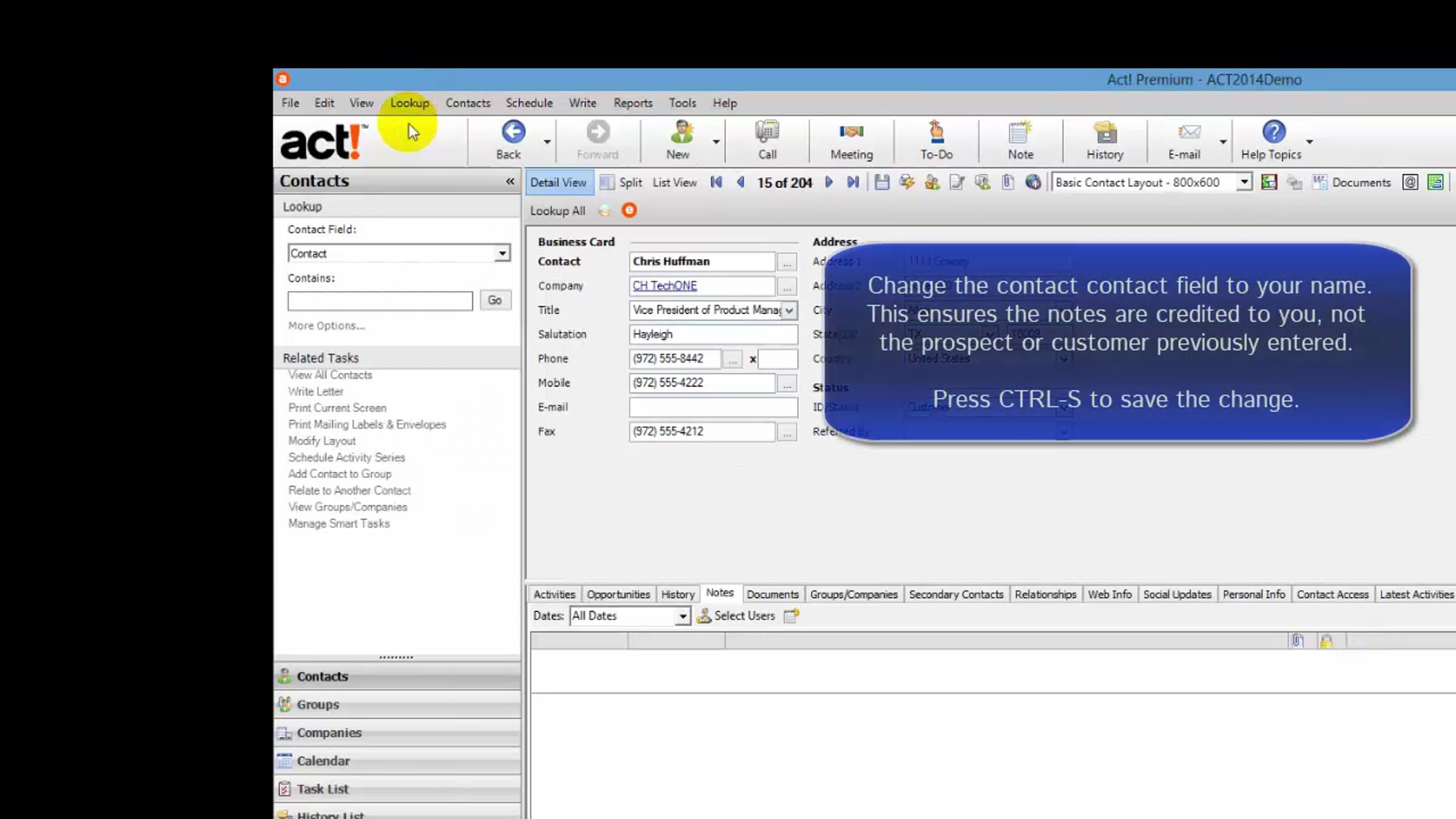The image size is (1456, 819).
Task: Click the lightning bolt toolbar icon
Action: point(907,182)
